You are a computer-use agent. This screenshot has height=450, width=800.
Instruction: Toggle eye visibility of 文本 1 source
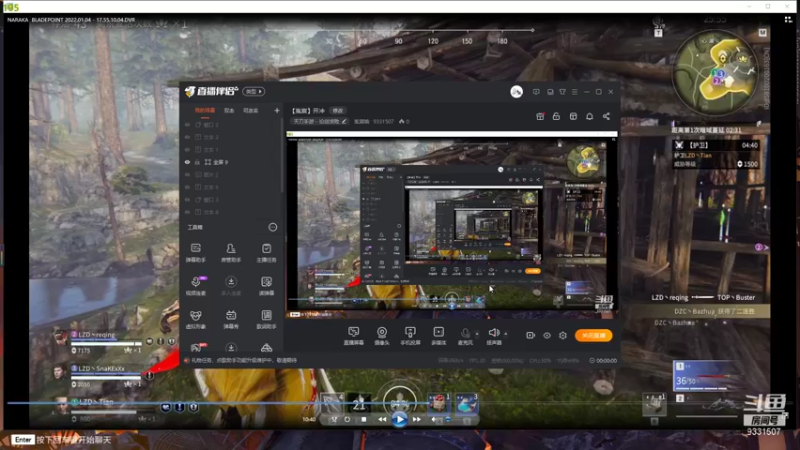click(x=187, y=149)
